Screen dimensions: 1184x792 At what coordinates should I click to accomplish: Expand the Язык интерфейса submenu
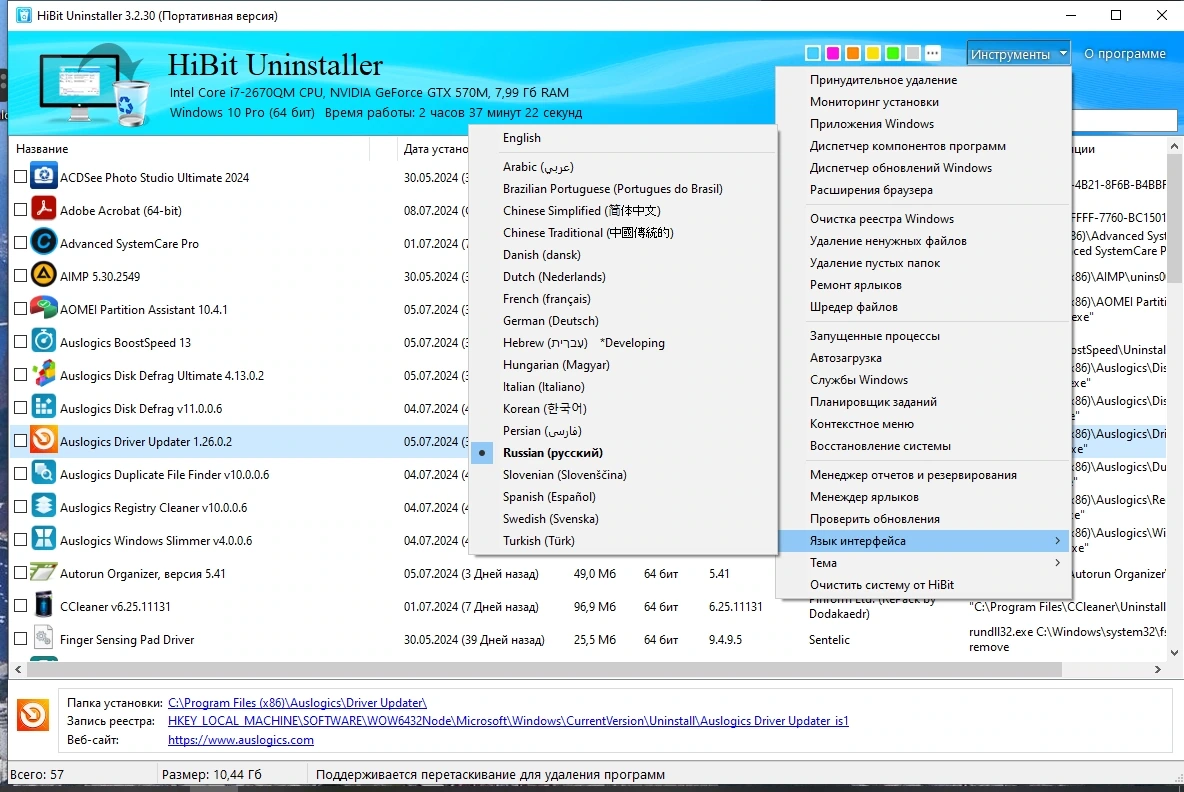923,541
